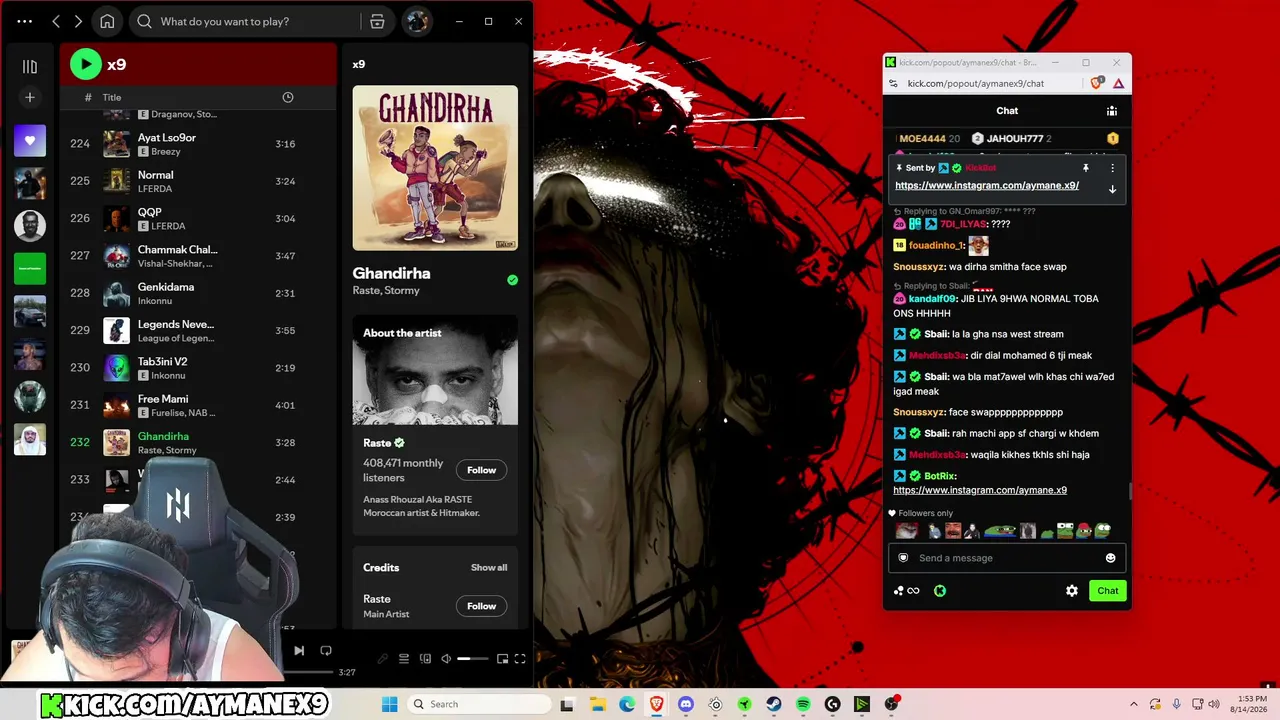Open BotRix instagram link in chat
Viewport: 1280px width, 720px height.
pos(980,490)
